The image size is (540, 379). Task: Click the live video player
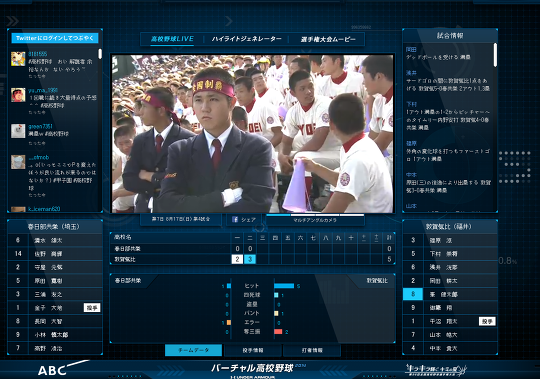coord(252,134)
